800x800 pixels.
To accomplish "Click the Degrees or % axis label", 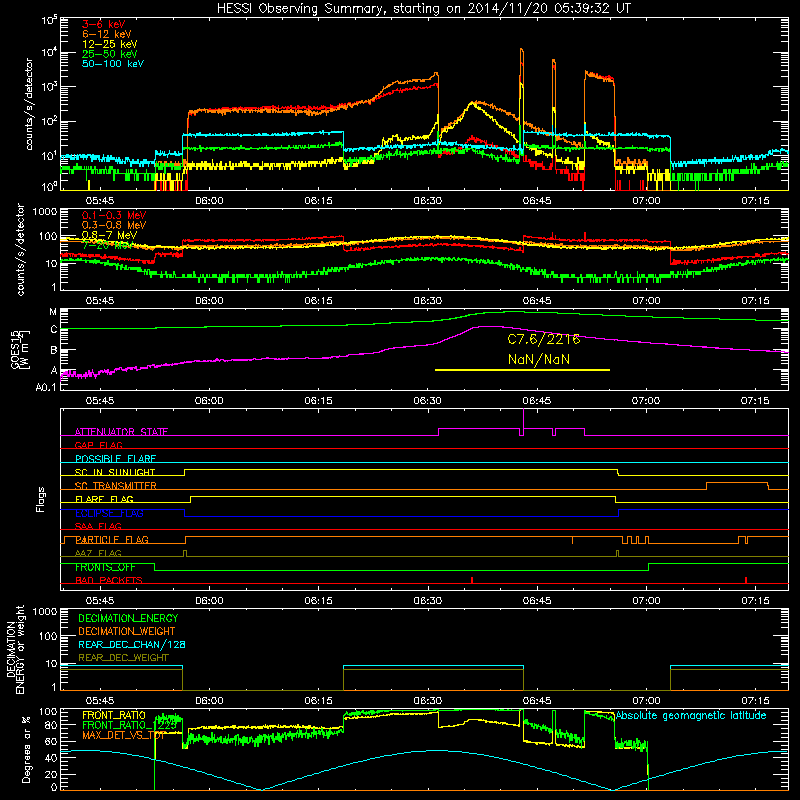I will [x=26, y=749].
